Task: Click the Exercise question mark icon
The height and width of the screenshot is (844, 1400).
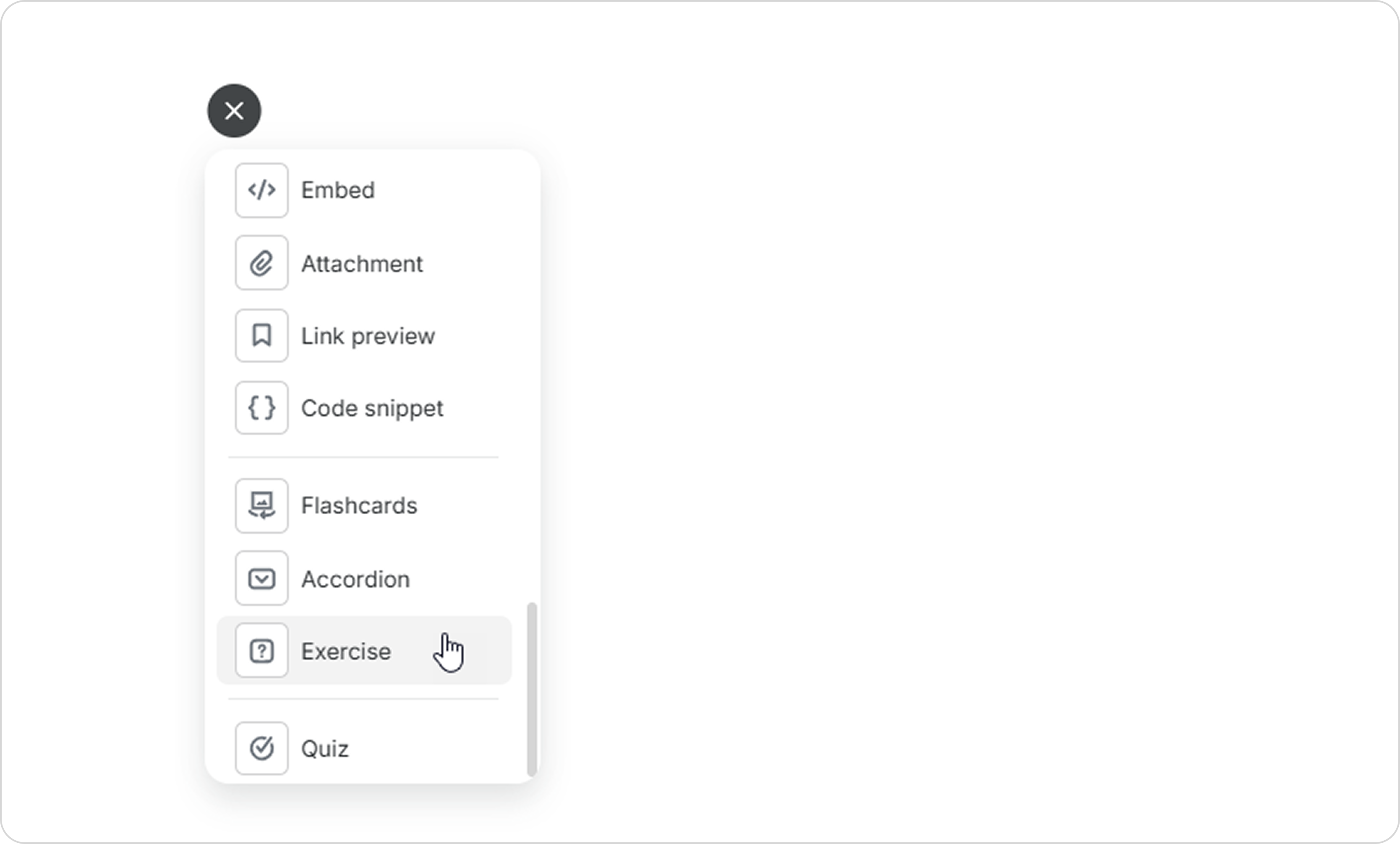Action: click(x=261, y=651)
